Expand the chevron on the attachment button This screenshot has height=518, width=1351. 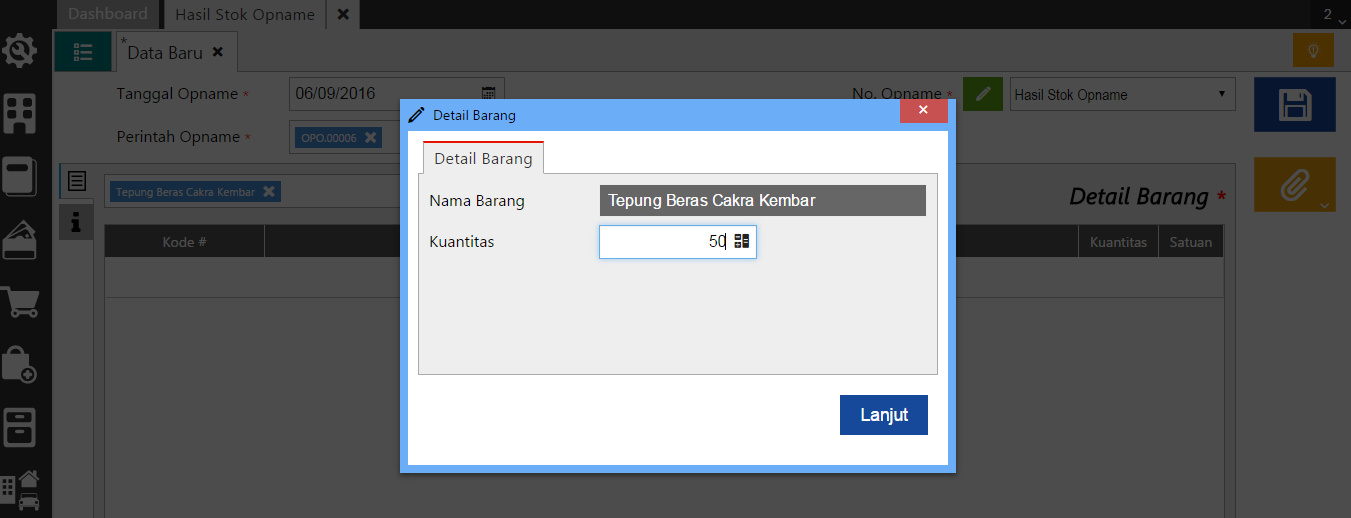(x=1325, y=205)
